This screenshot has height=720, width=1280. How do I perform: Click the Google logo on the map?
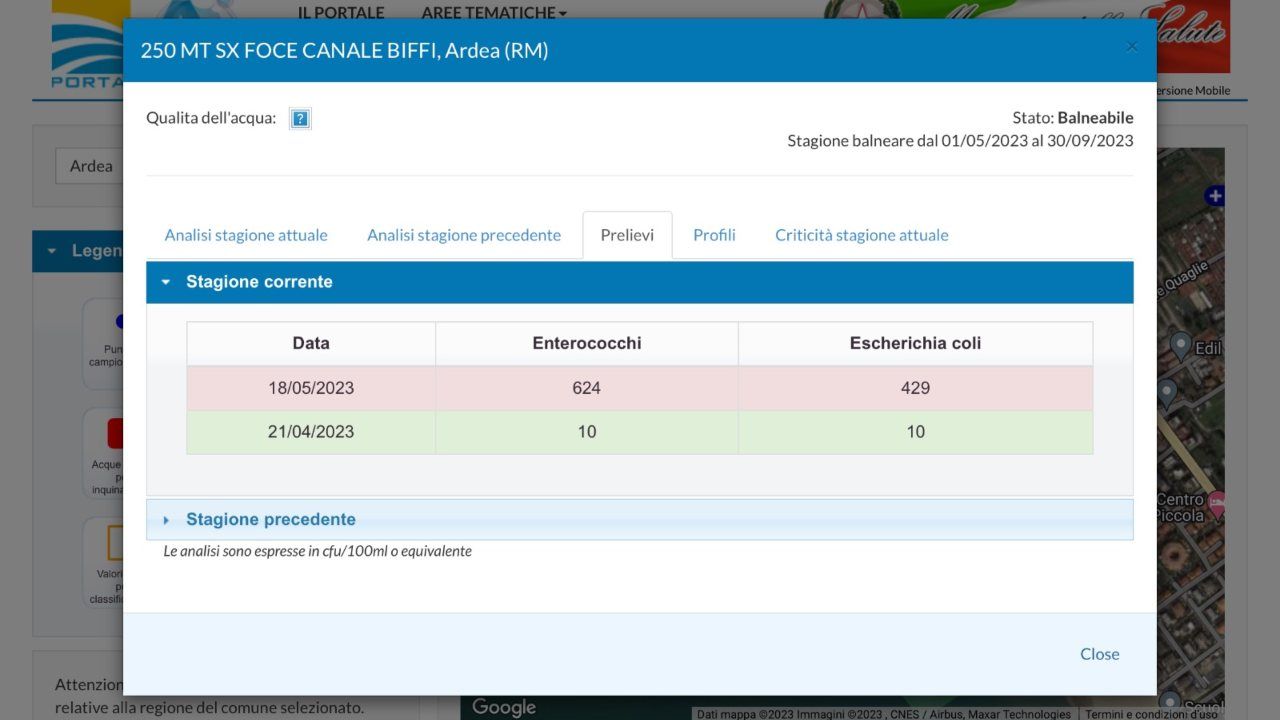504,707
